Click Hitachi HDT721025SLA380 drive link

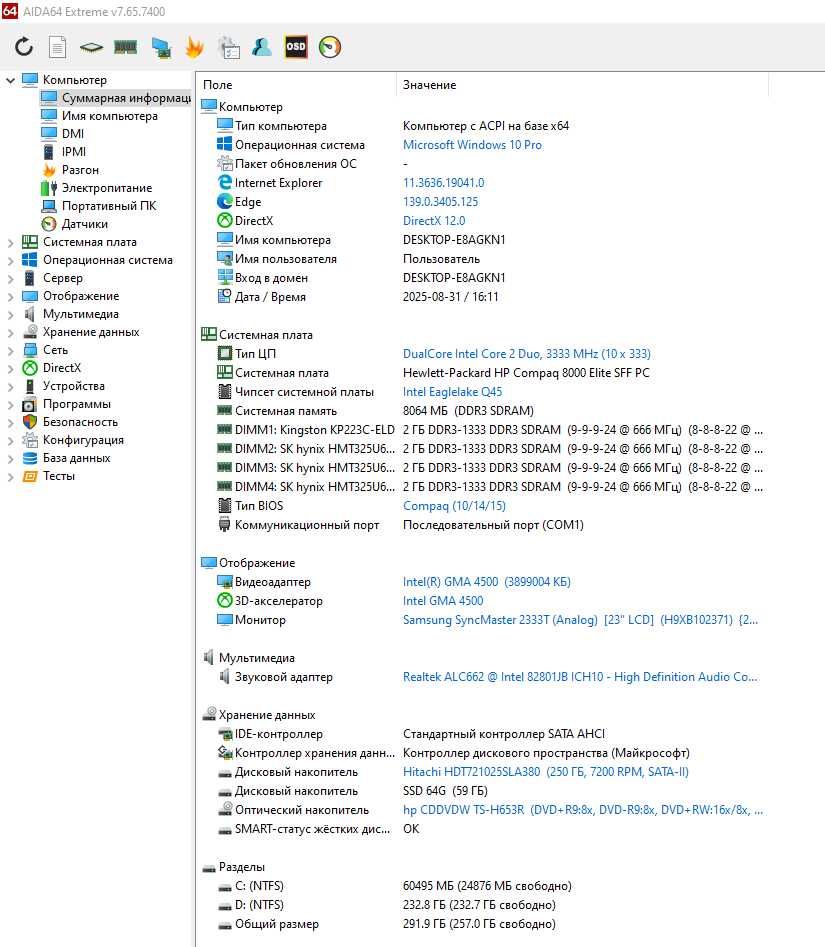[x=545, y=772]
